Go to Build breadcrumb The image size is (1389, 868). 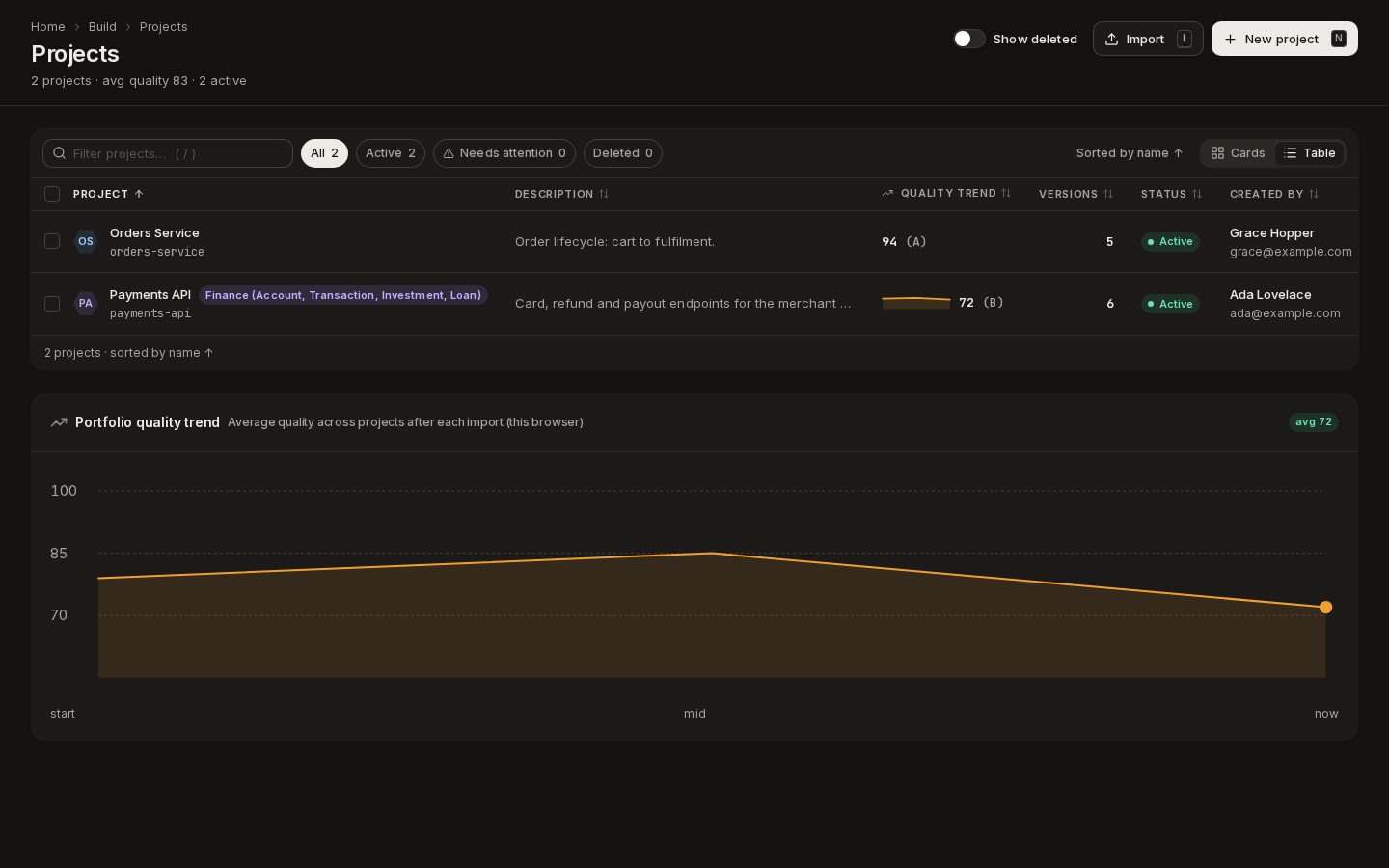click(102, 27)
